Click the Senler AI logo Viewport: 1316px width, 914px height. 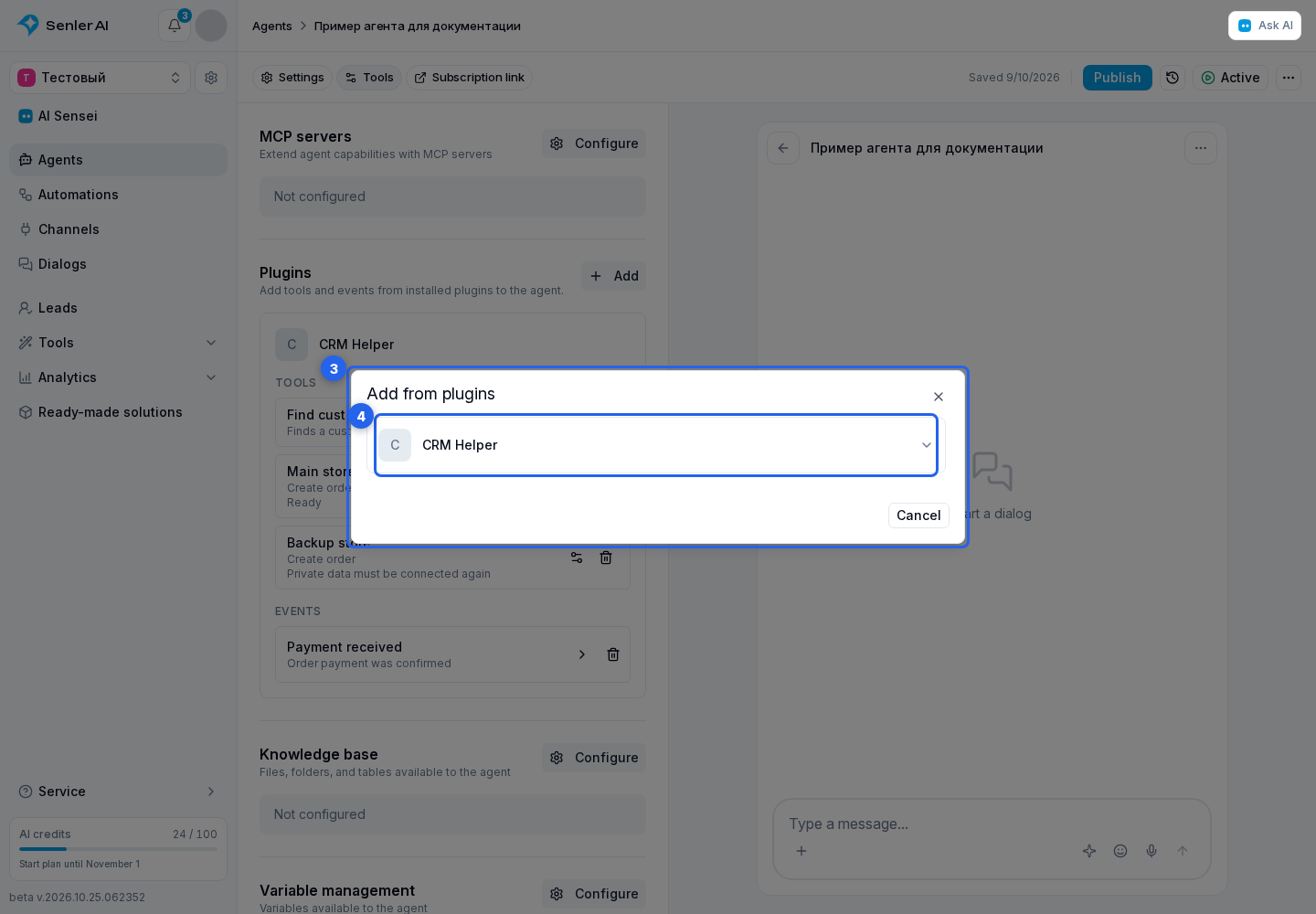pyautogui.click(x=63, y=26)
